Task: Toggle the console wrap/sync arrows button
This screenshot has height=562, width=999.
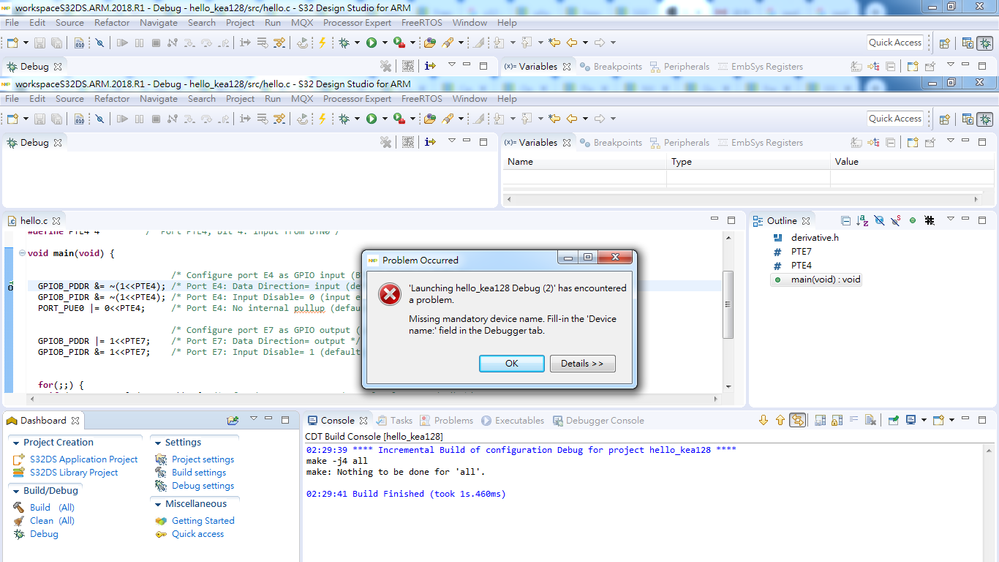Action: pos(797,420)
